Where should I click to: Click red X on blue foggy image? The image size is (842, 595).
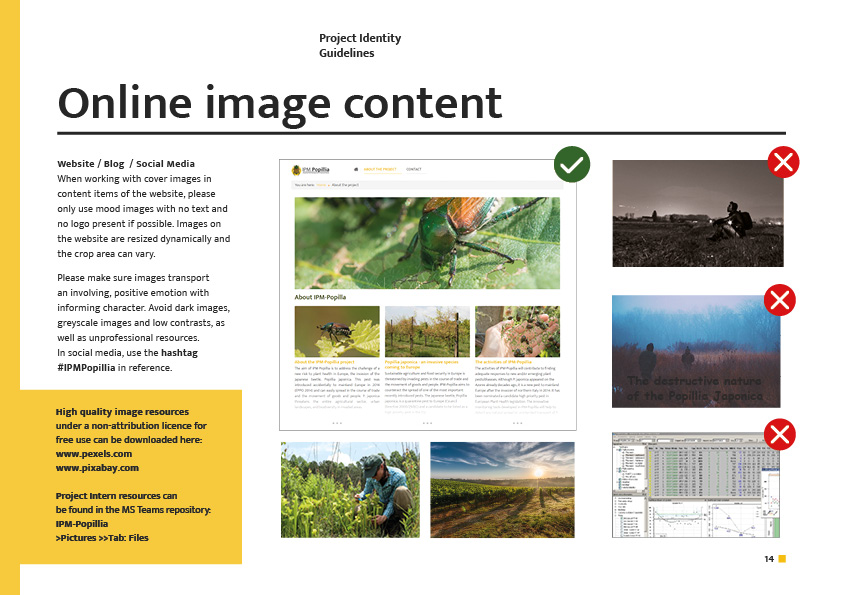[779, 299]
